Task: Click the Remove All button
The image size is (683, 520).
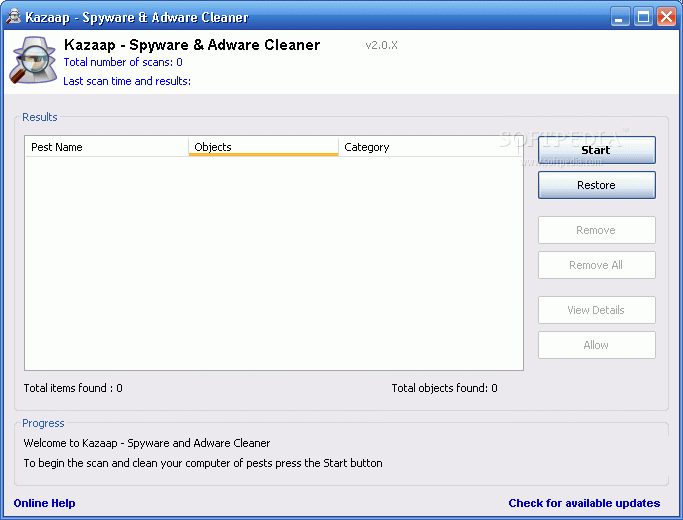Action: [596, 265]
